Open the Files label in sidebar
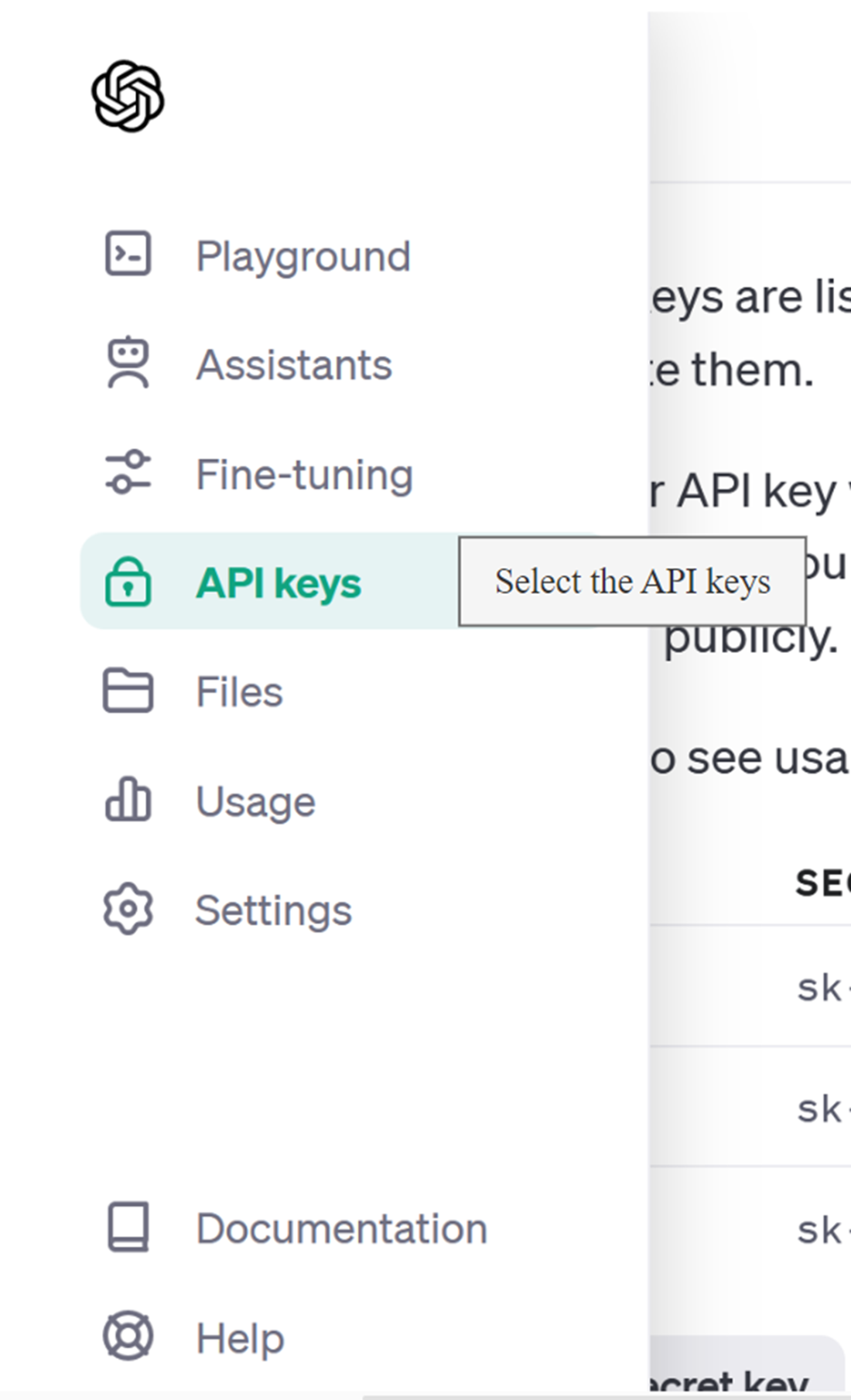 (239, 691)
